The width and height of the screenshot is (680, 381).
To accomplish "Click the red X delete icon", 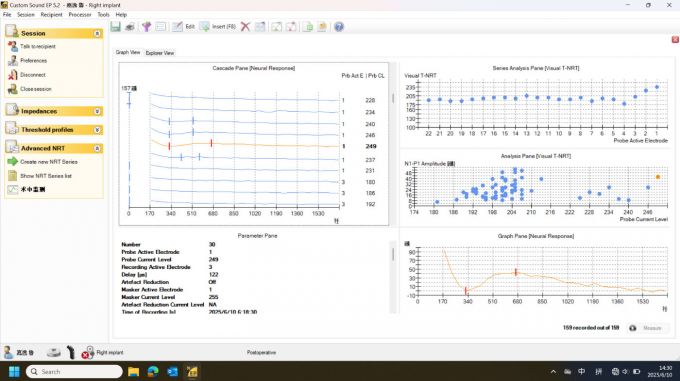I will pyautogui.click(x=245, y=26).
